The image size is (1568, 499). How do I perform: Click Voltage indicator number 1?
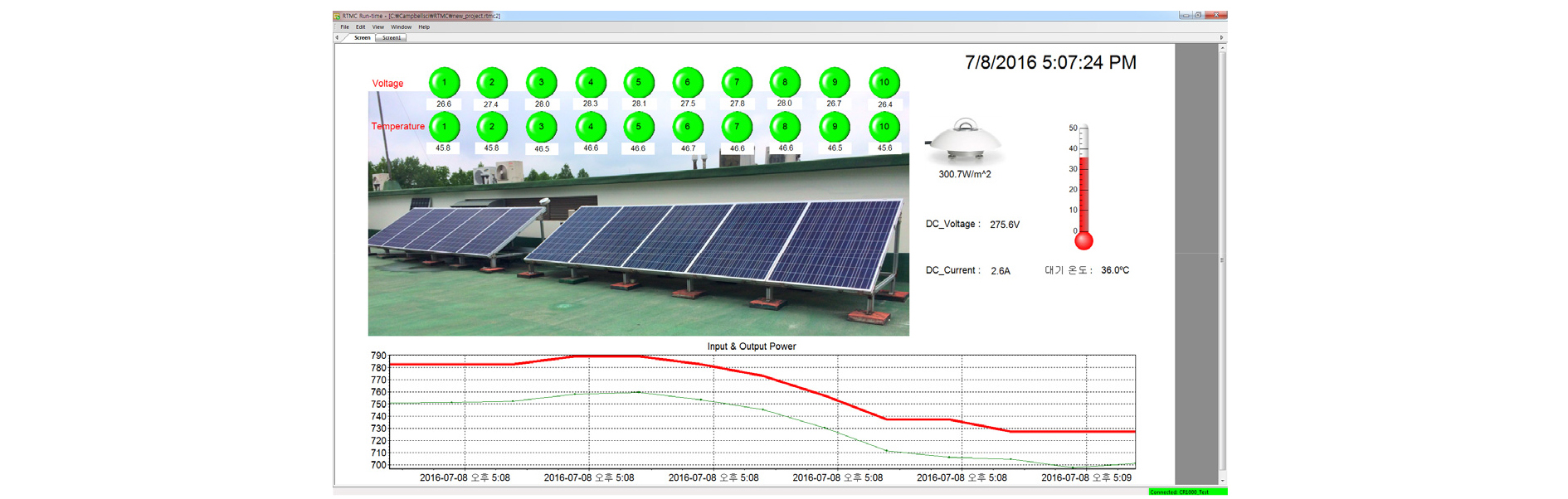444,83
